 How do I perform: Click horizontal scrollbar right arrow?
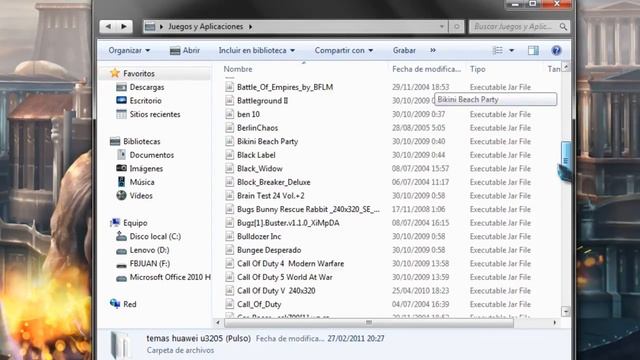pyautogui.click(x=554, y=322)
